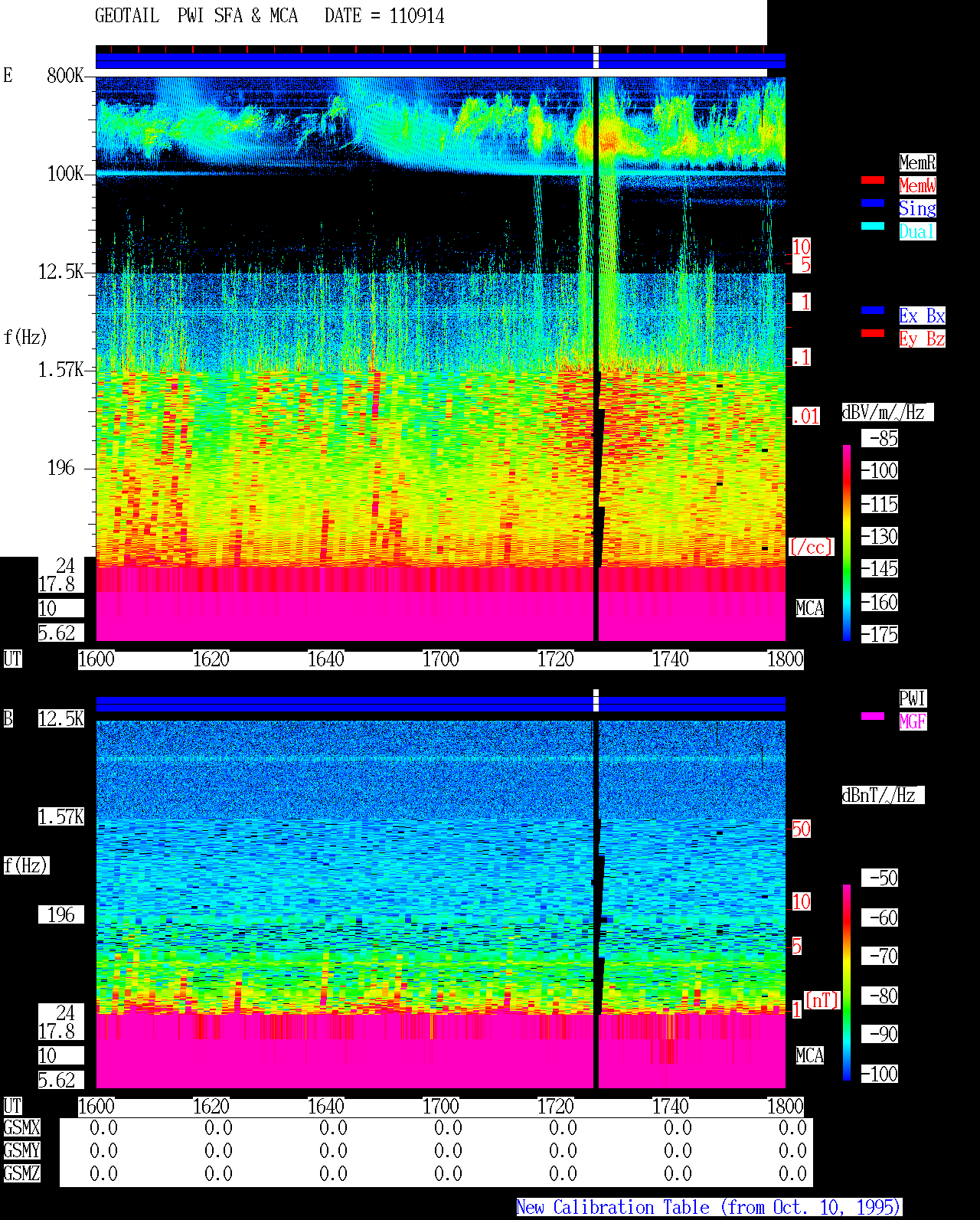Click the 'Ey Bz' legend label
The image size is (980, 1220).
coord(922,339)
